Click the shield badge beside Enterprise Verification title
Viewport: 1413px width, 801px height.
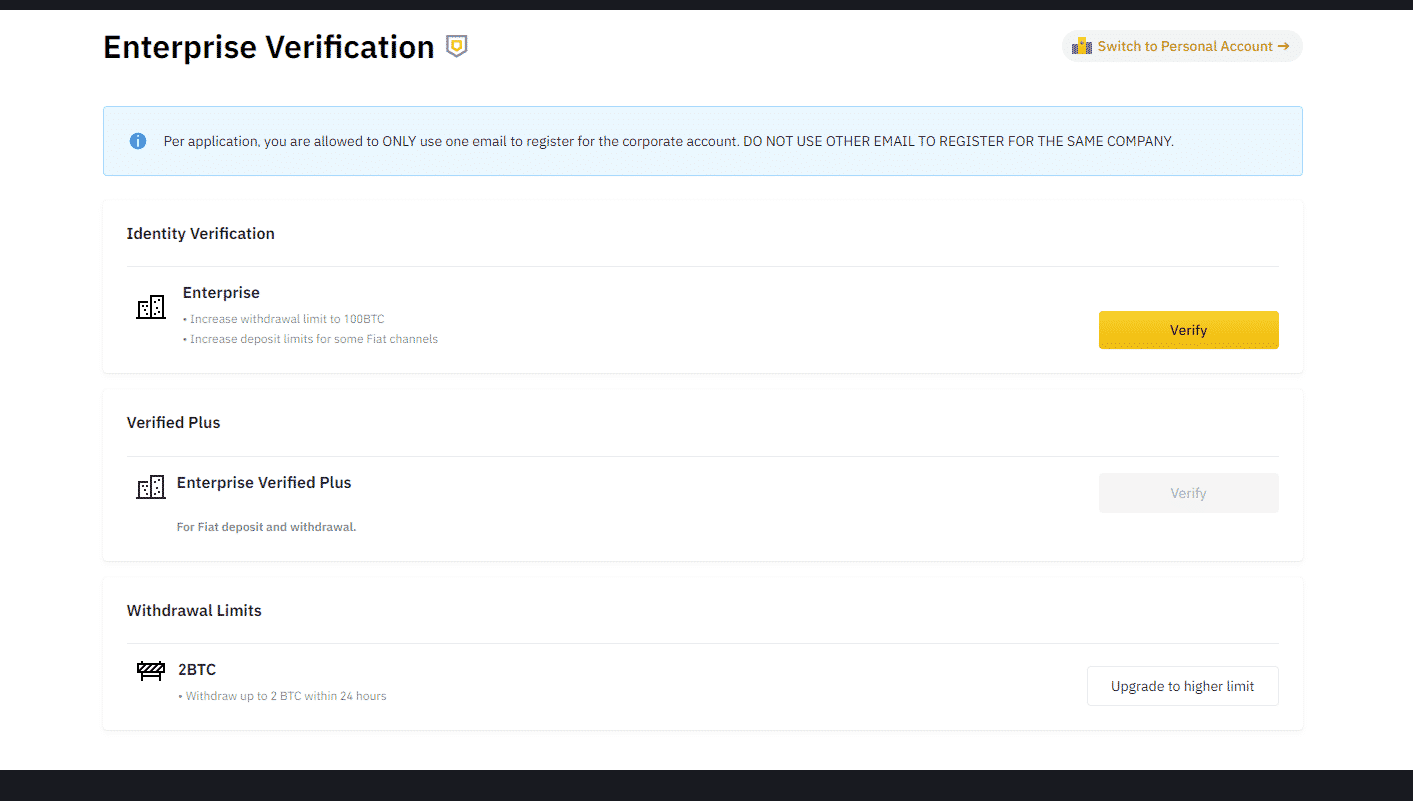coord(456,46)
